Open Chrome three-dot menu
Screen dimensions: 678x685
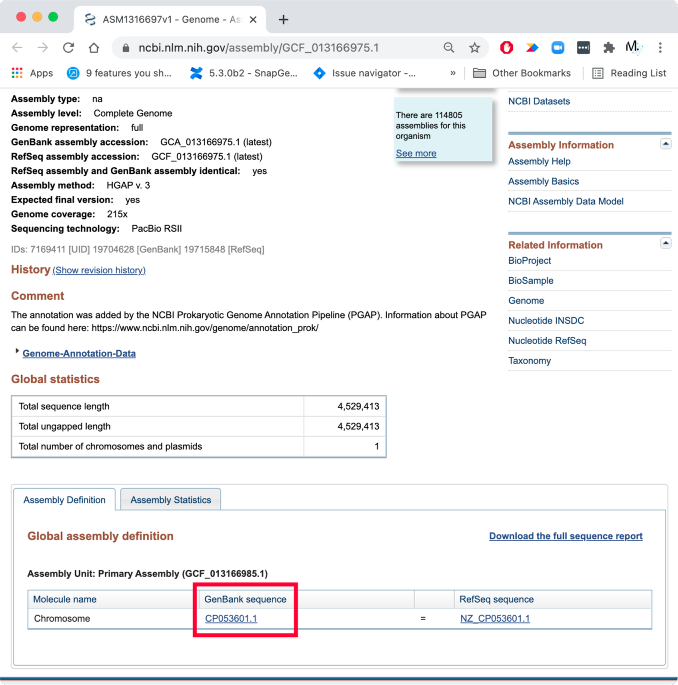(x=660, y=48)
